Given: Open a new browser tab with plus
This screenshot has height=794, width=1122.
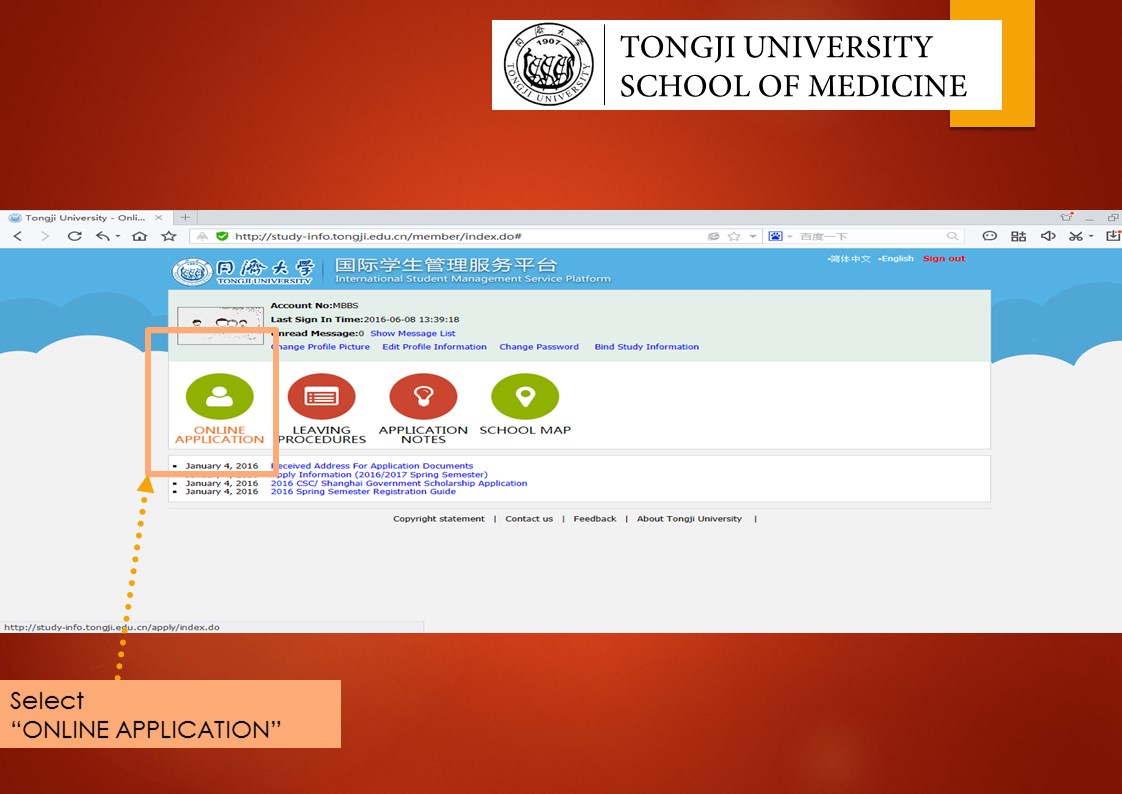Looking at the screenshot, I should [185, 217].
